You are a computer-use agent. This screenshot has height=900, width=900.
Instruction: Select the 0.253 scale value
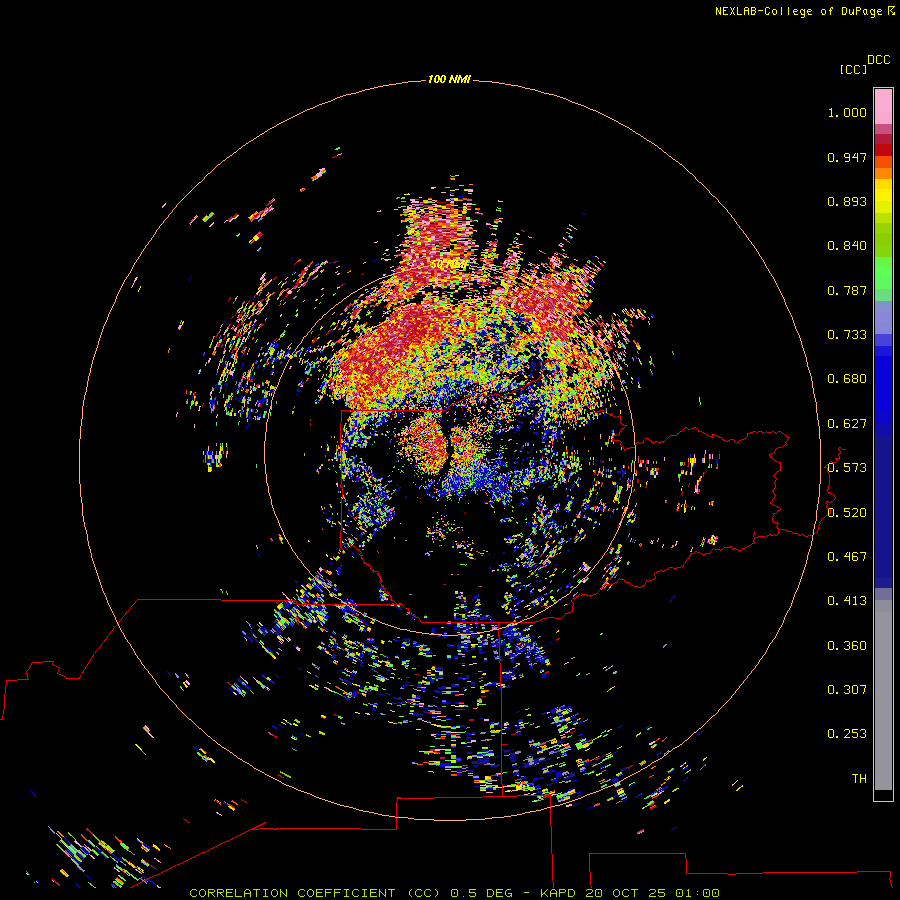point(847,734)
